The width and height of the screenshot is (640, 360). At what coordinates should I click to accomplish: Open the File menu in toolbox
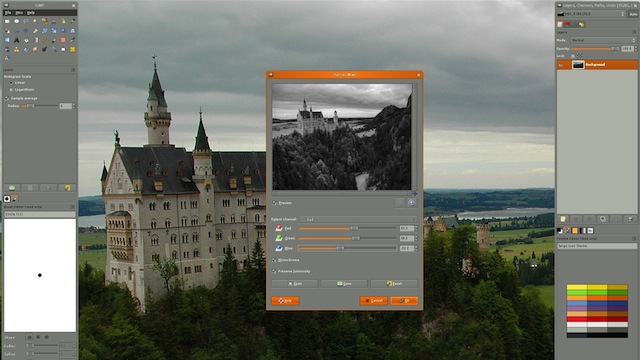[8, 13]
